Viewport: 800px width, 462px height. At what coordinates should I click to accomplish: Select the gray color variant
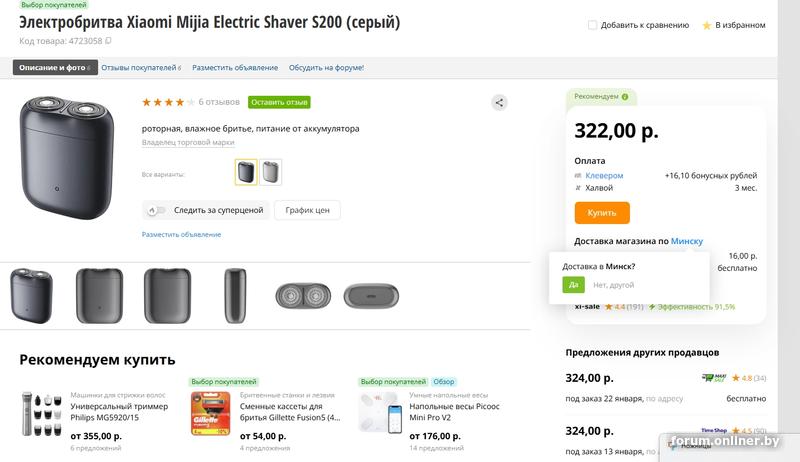coord(246,172)
